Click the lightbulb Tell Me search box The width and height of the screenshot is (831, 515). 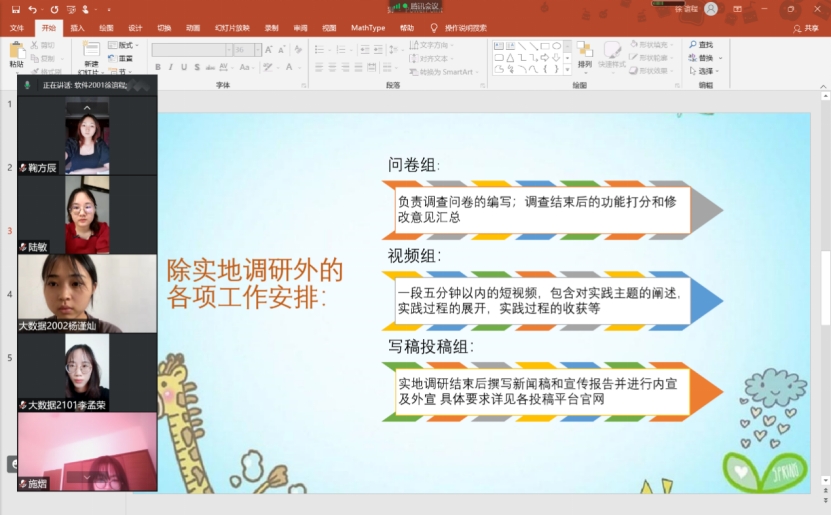[459, 28]
